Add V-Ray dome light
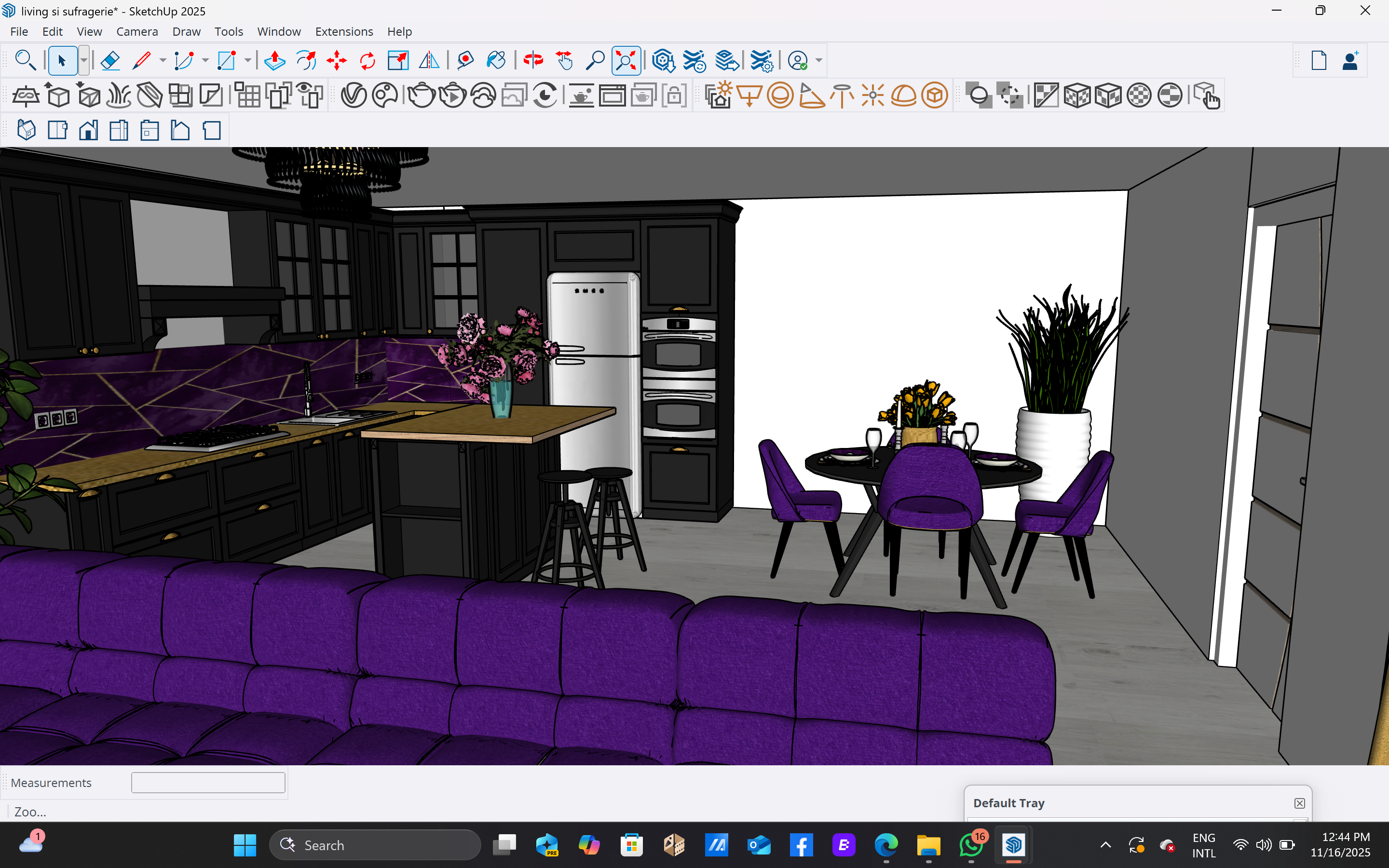 tap(903, 95)
